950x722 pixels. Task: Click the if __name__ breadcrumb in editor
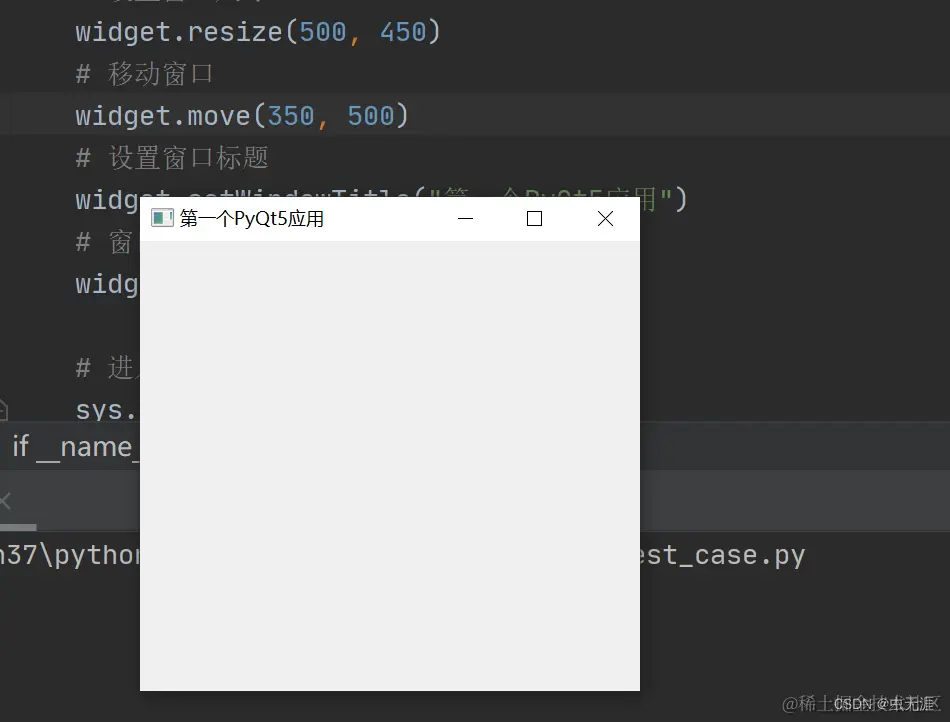[x=75, y=447]
